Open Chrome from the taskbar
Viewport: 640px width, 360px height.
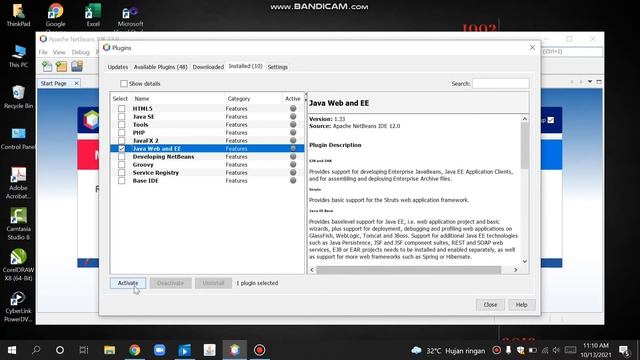(134, 350)
